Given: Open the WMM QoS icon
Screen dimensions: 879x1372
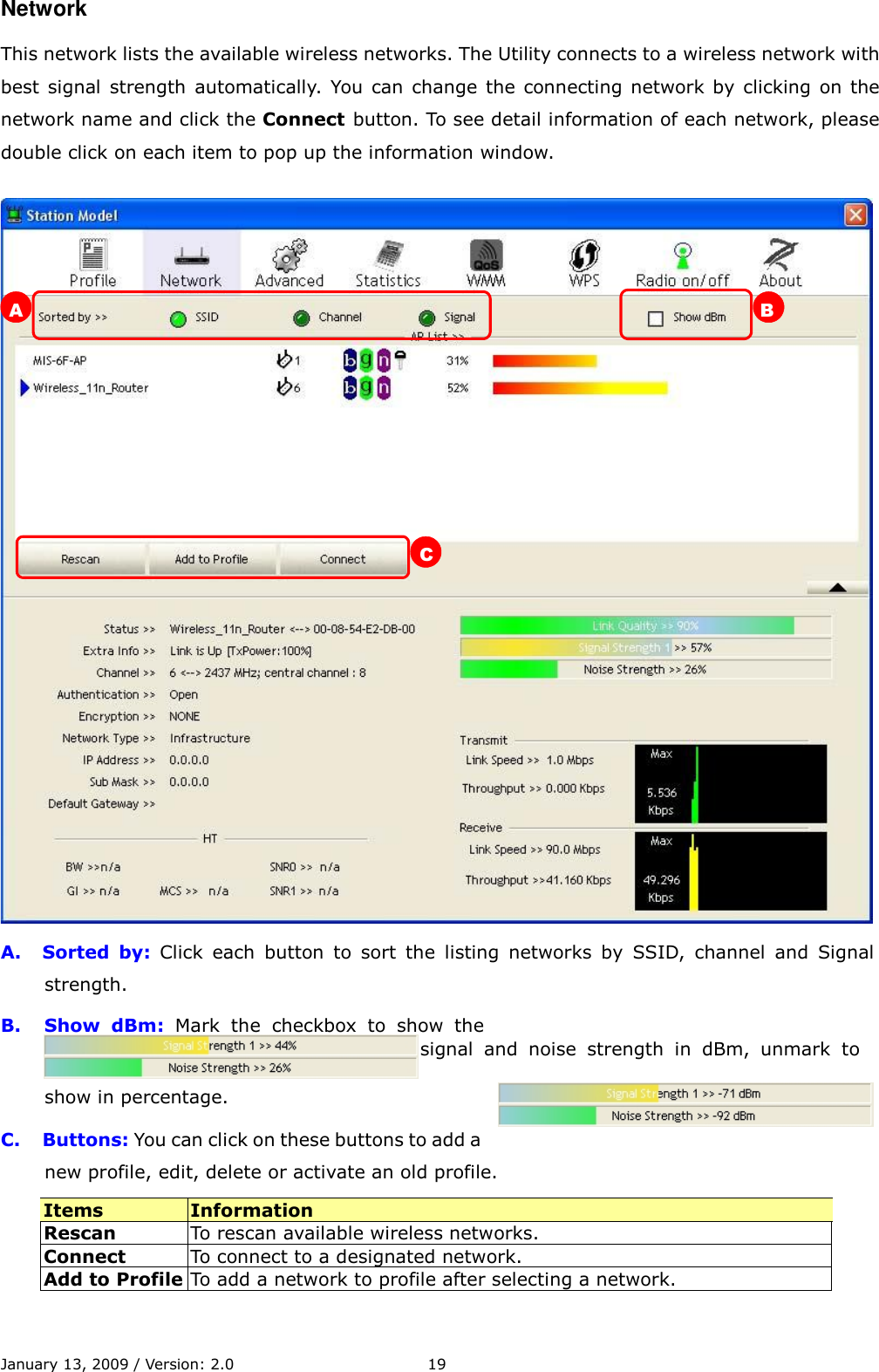Looking at the screenshot, I should pos(487,255).
